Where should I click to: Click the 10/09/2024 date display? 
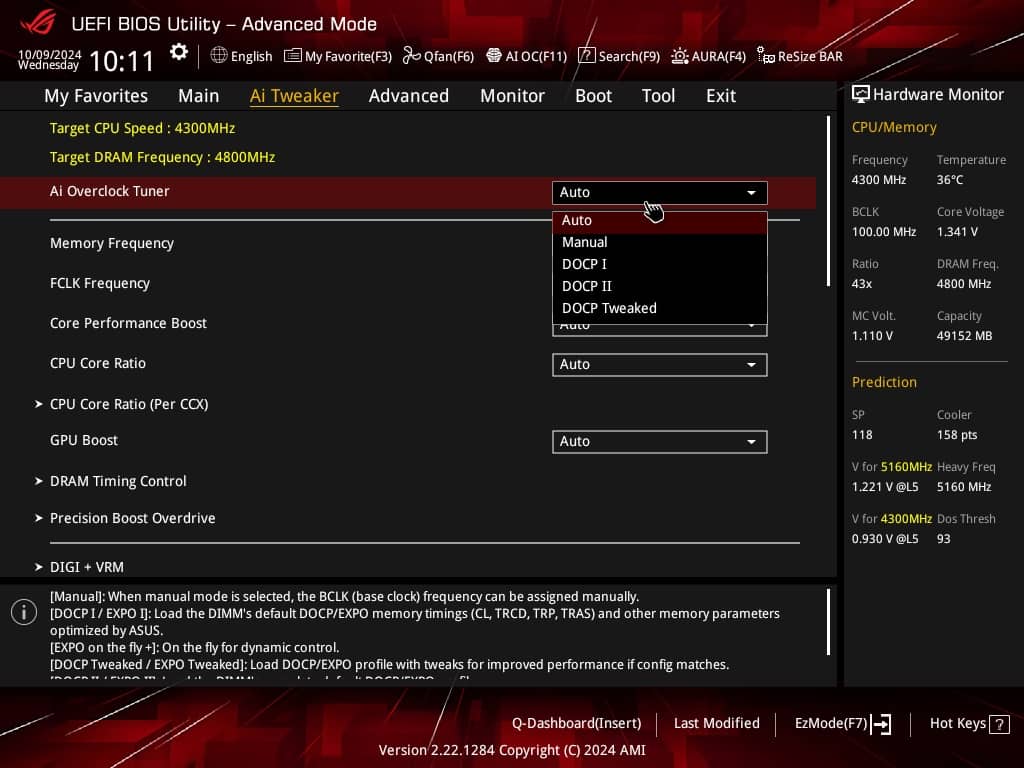tap(50, 54)
